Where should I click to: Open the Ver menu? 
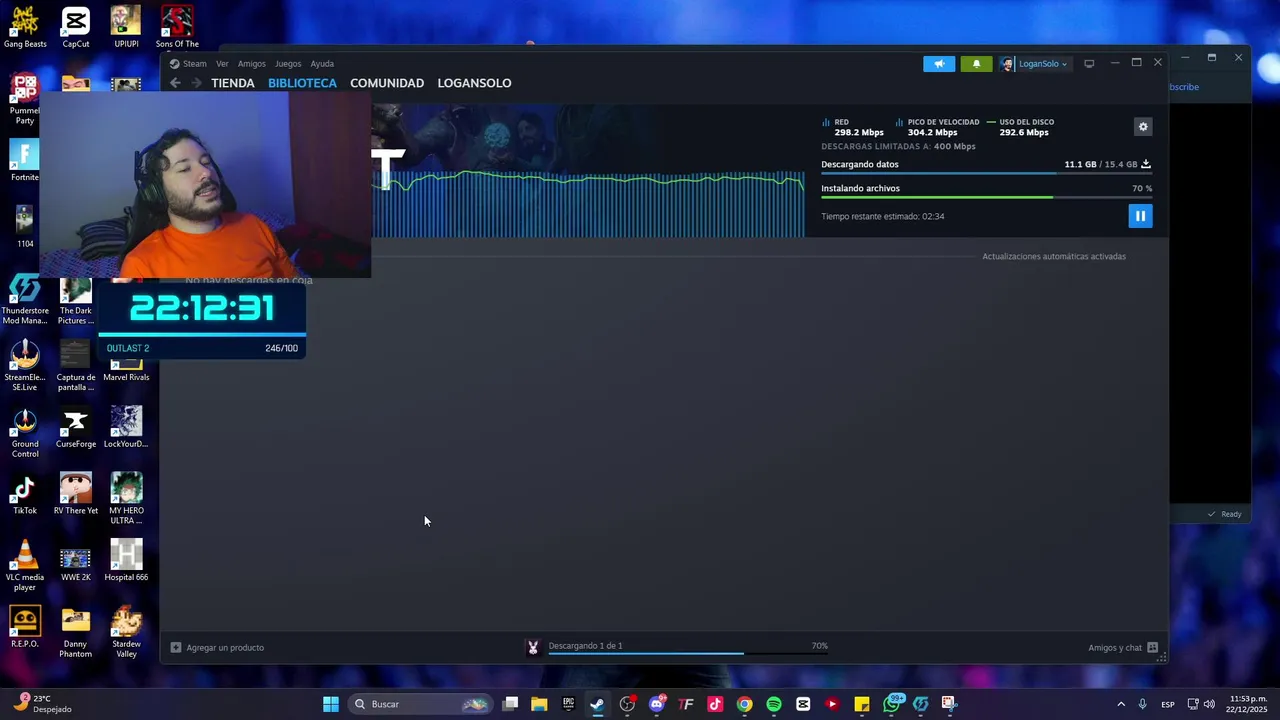[x=222, y=64]
